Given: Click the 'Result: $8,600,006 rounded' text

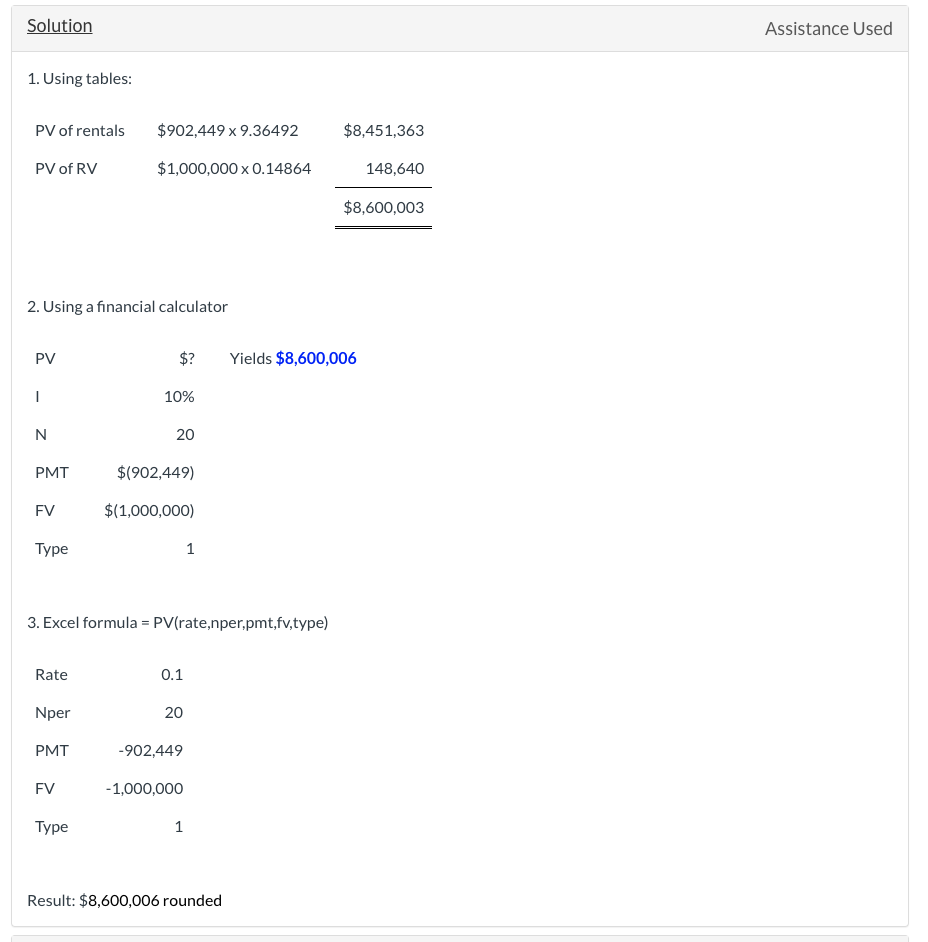Looking at the screenshot, I should pyautogui.click(x=124, y=900).
